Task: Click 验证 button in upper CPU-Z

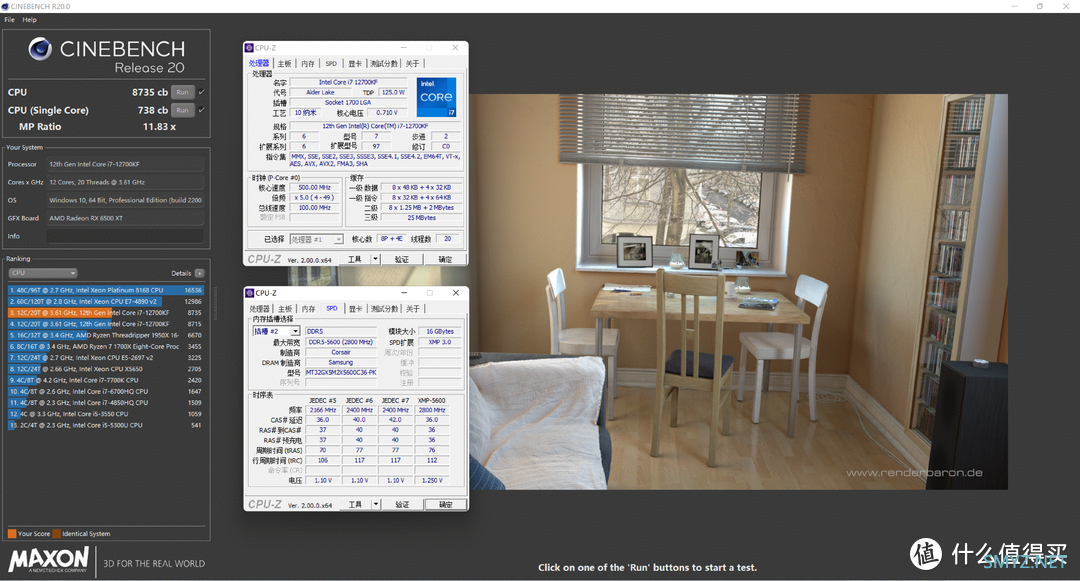Action: click(x=402, y=260)
